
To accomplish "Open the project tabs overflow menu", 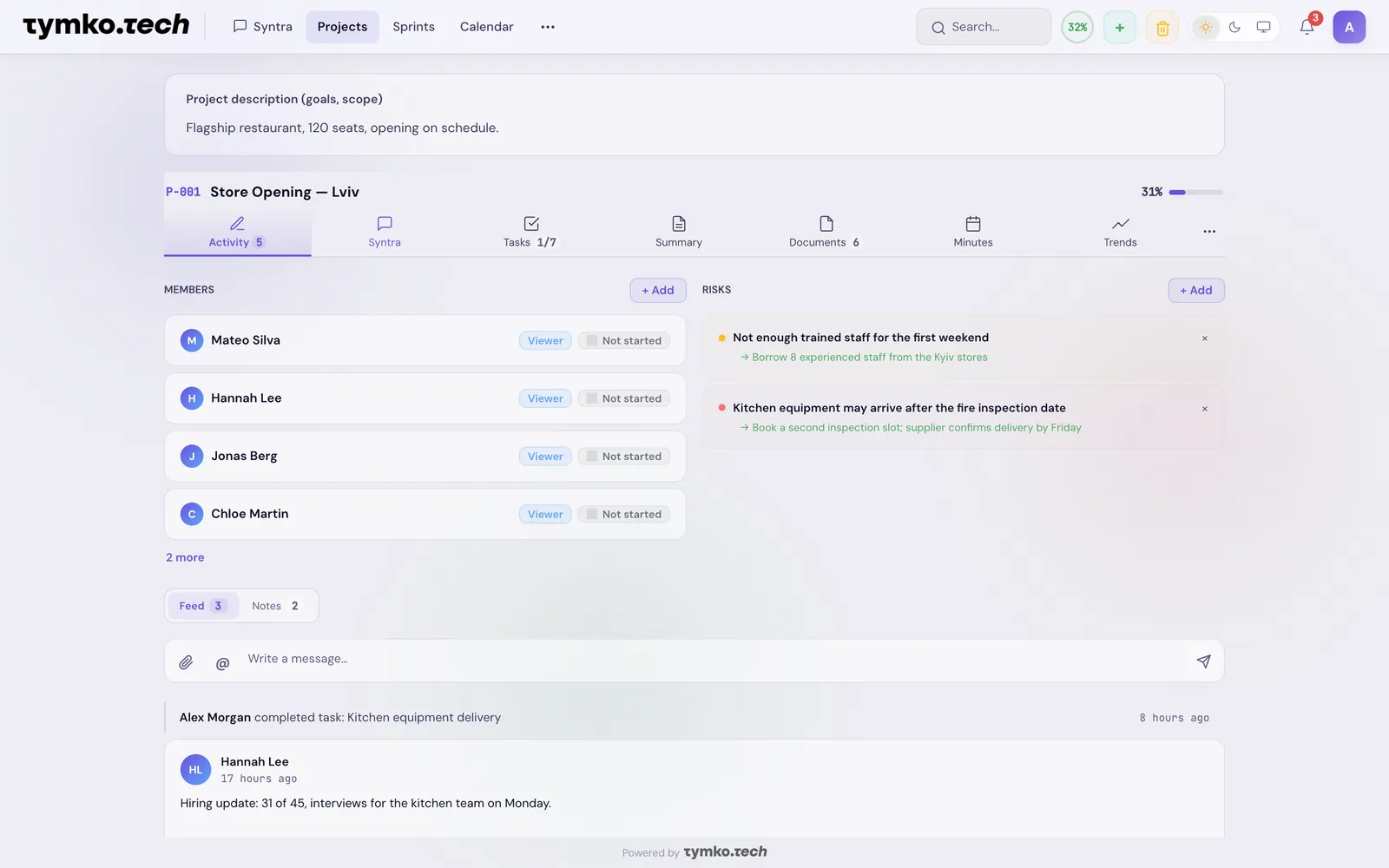I will 1209,232.
